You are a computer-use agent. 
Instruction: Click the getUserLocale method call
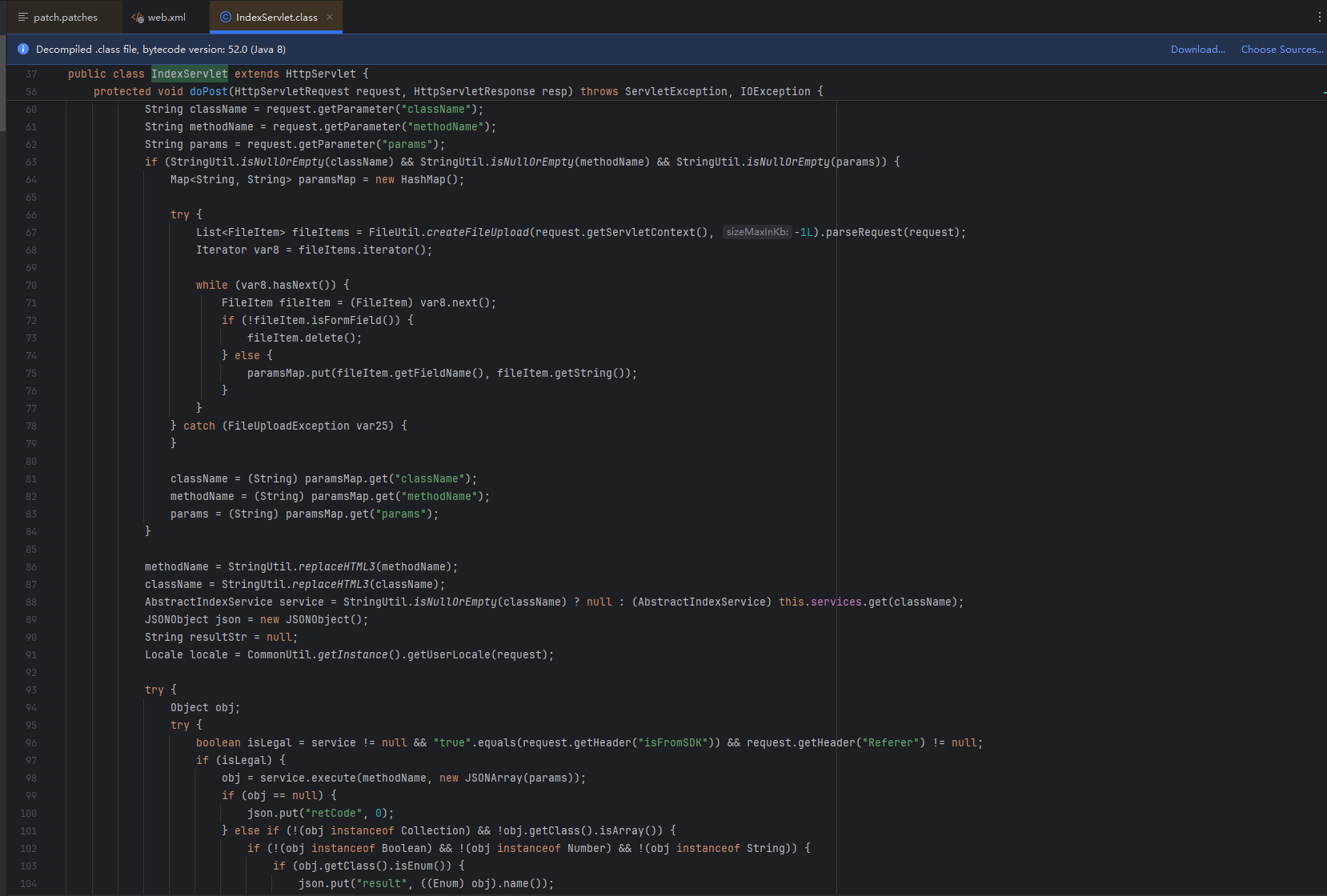click(449, 654)
